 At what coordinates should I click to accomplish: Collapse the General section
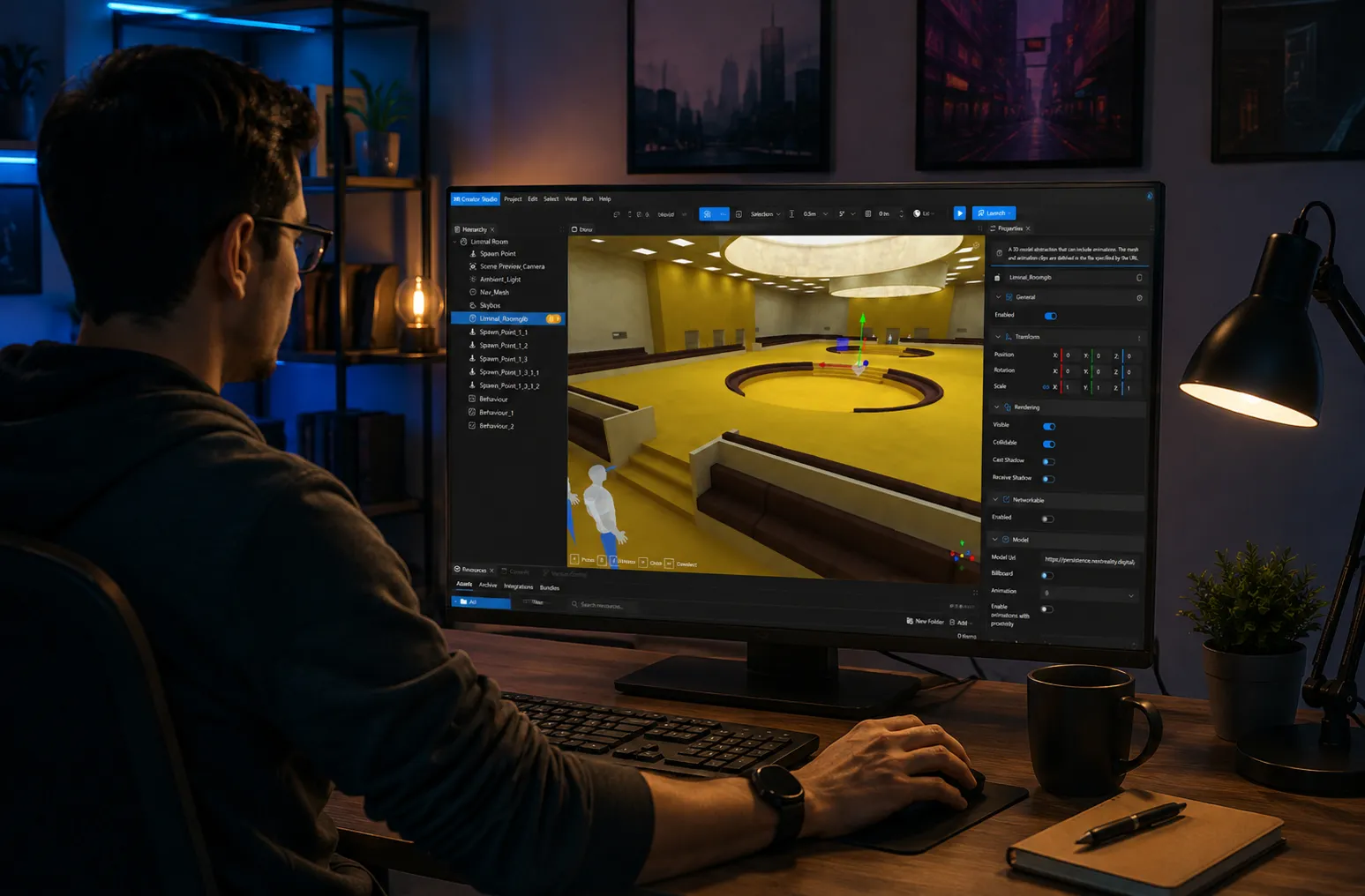(998, 297)
